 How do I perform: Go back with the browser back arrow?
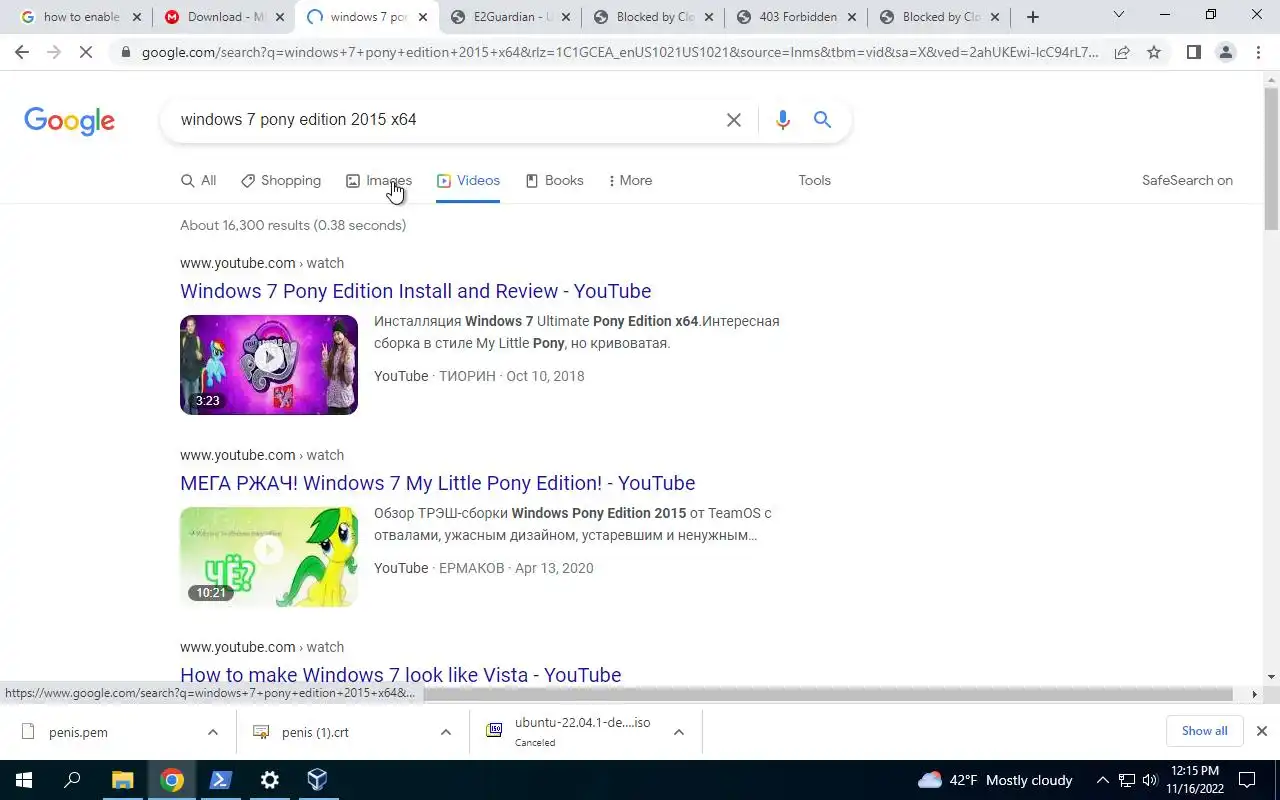(x=22, y=52)
